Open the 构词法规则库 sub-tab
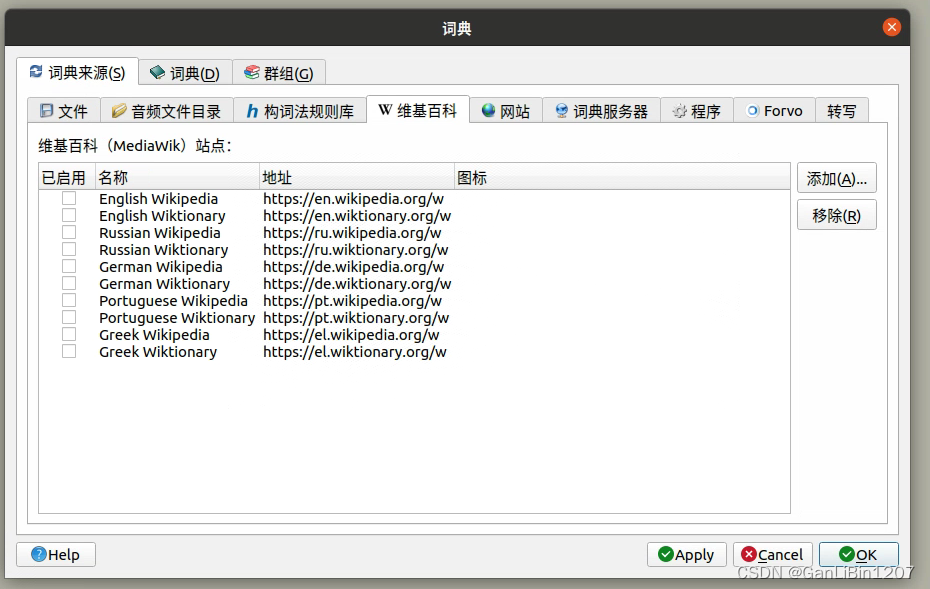 [x=300, y=111]
